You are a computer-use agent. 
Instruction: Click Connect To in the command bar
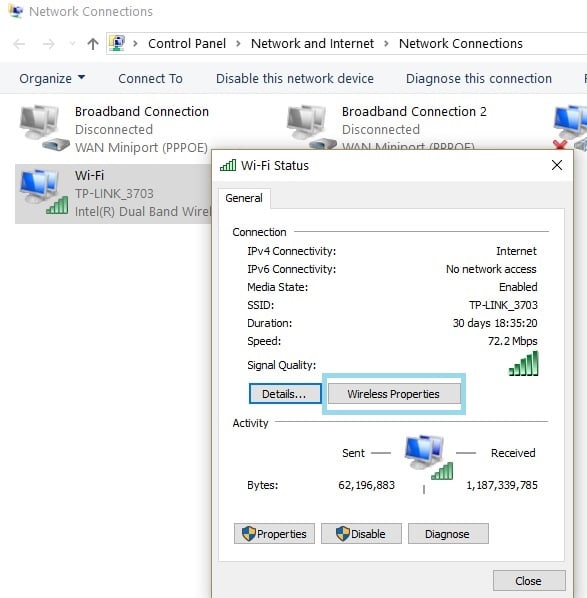pos(150,79)
